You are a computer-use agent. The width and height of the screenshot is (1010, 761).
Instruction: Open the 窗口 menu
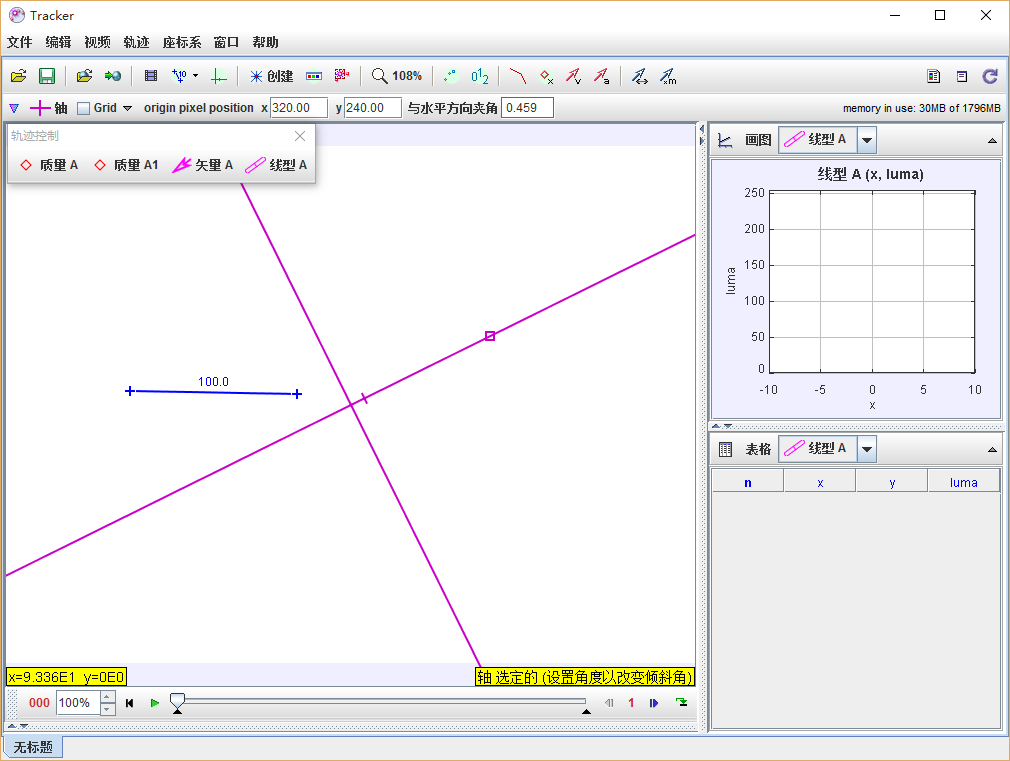226,43
